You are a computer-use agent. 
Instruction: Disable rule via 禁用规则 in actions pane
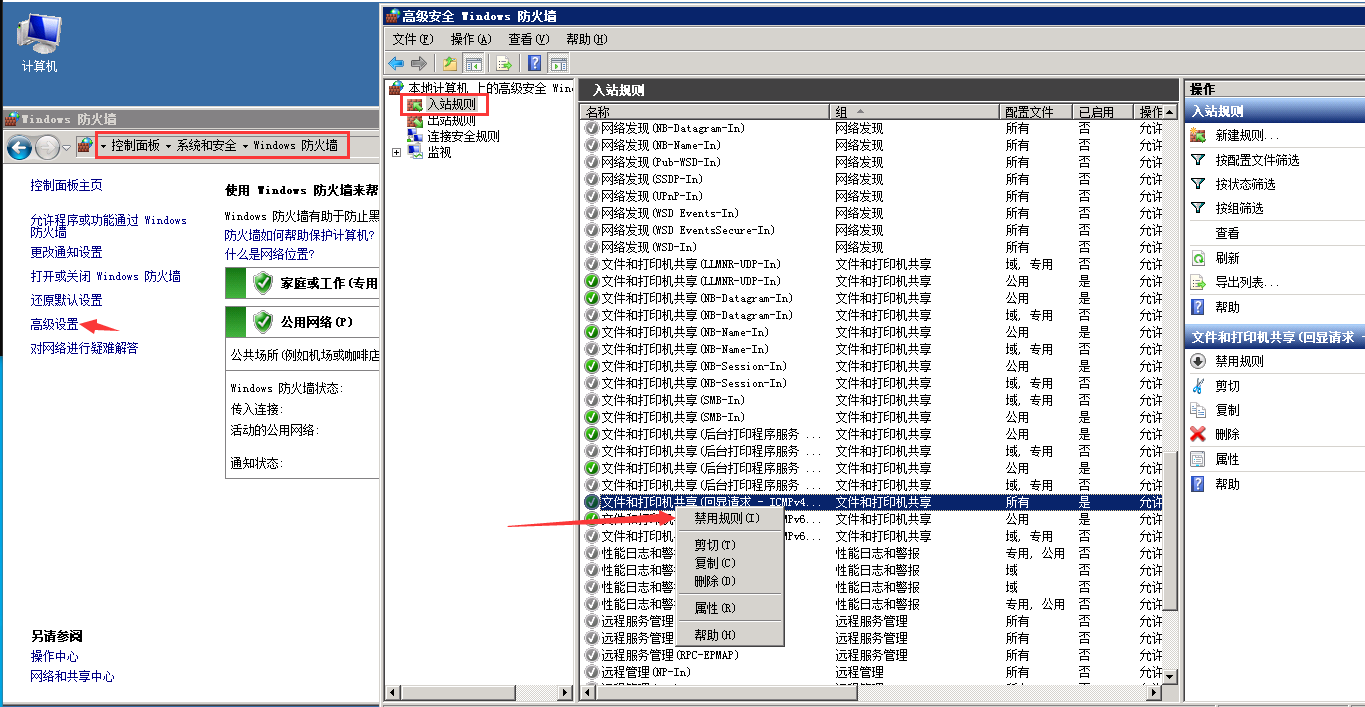pos(1239,362)
